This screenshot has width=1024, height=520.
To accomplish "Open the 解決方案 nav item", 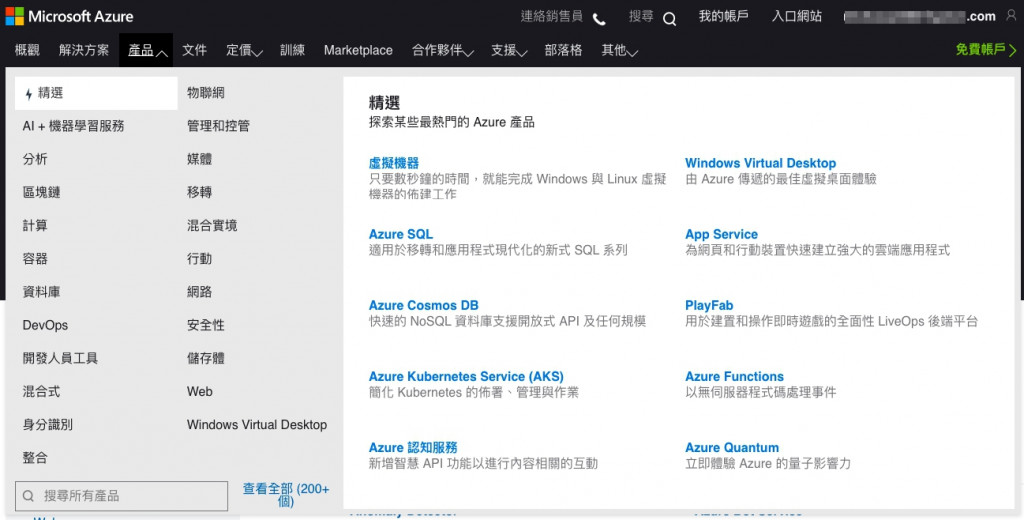I will 84,50.
